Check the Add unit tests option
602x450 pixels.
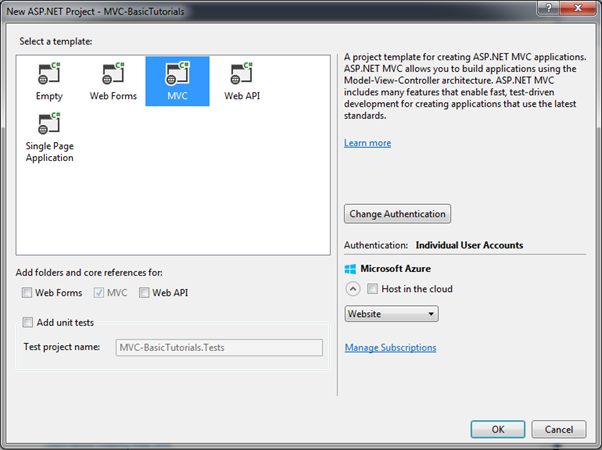tap(28, 322)
